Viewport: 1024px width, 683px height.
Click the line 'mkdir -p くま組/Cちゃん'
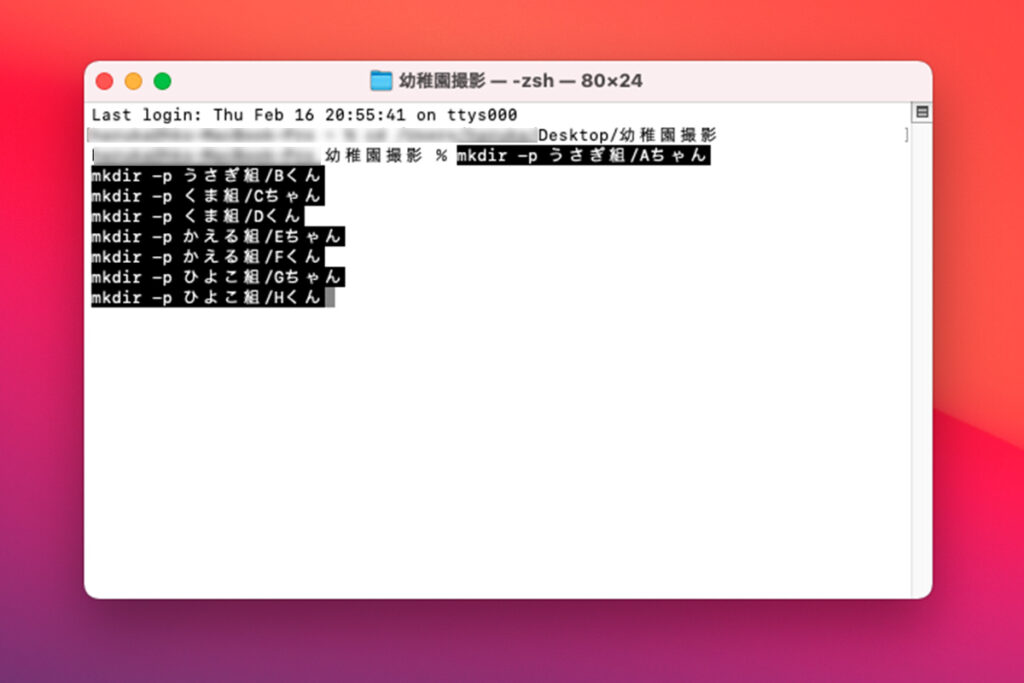(208, 196)
